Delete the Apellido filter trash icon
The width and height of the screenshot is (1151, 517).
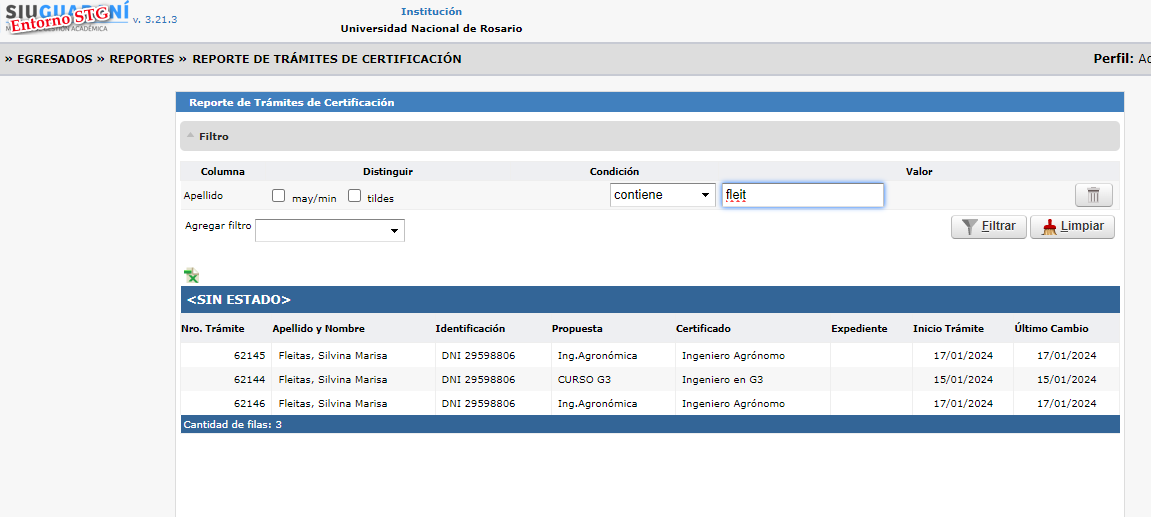[1094, 195]
